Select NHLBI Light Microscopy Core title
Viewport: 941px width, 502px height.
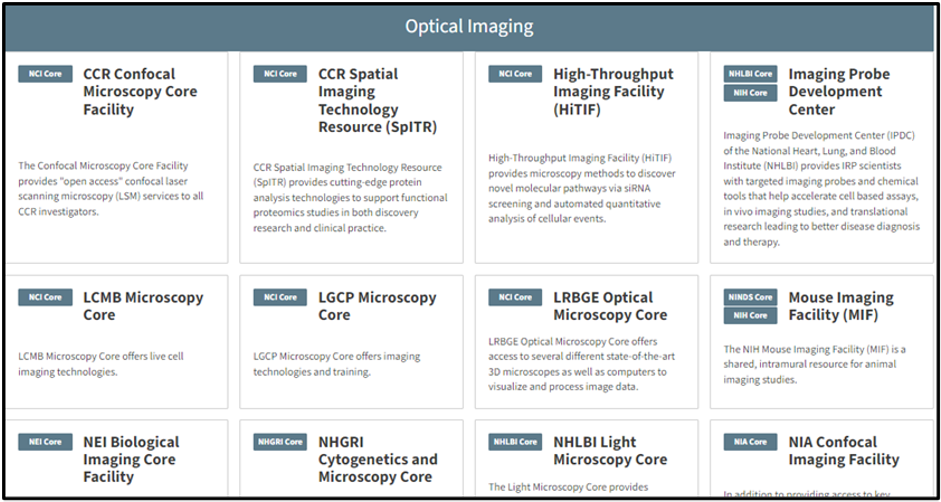click(610, 451)
